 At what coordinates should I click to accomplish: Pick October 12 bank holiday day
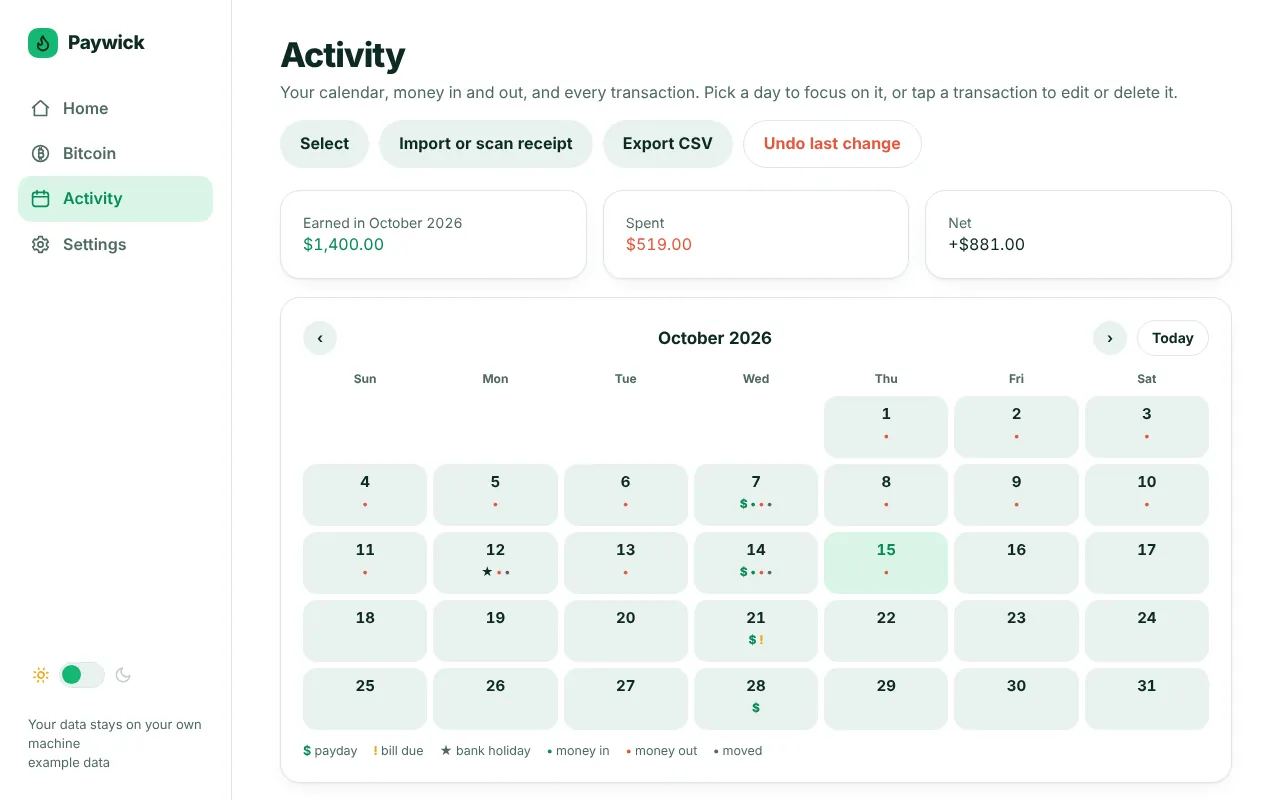point(495,563)
